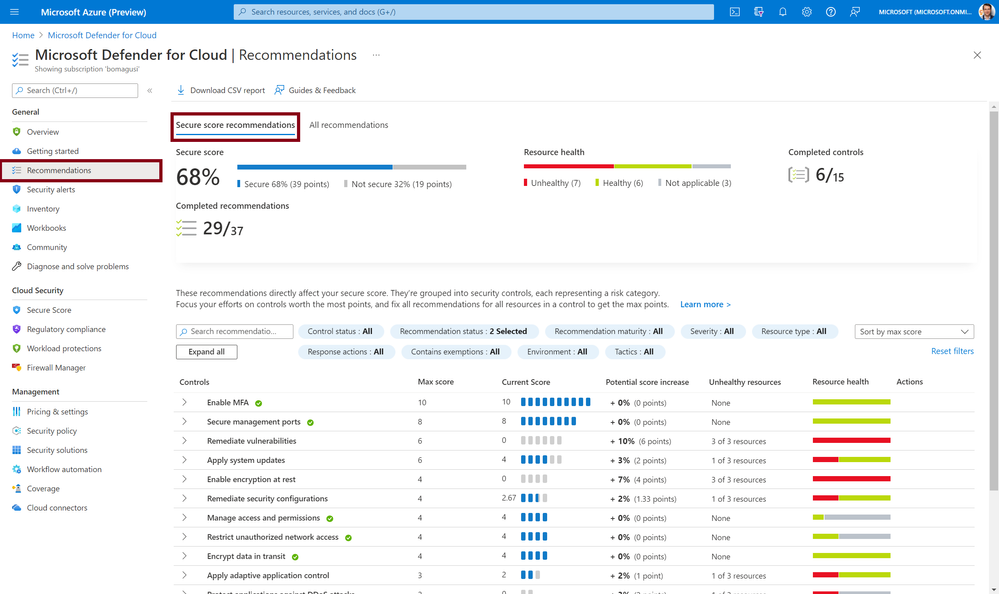Click the Coverage icon in sidebar
The width and height of the screenshot is (999, 594).
pyautogui.click(x=17, y=488)
